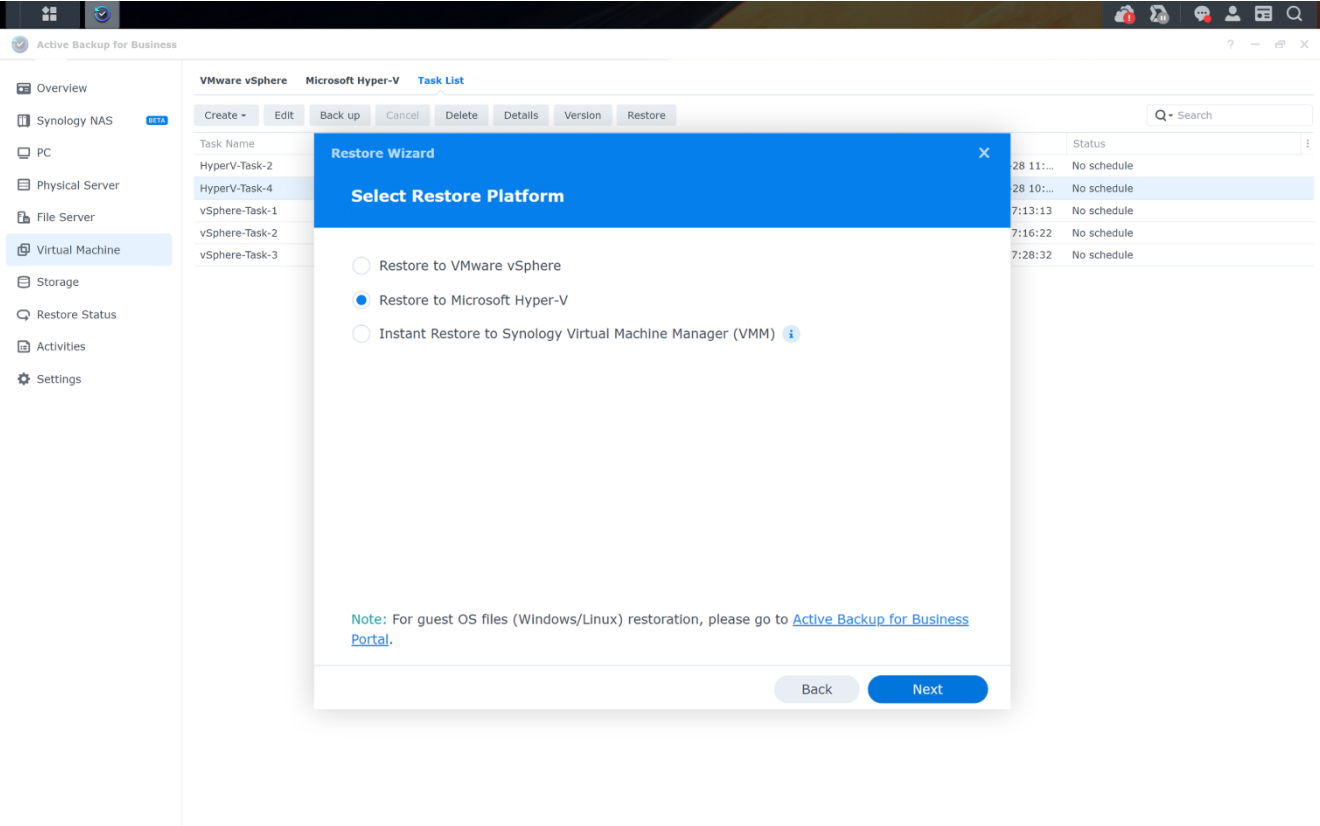
Task: Select Restore to Microsoft Hyper-V option
Action: (x=361, y=300)
